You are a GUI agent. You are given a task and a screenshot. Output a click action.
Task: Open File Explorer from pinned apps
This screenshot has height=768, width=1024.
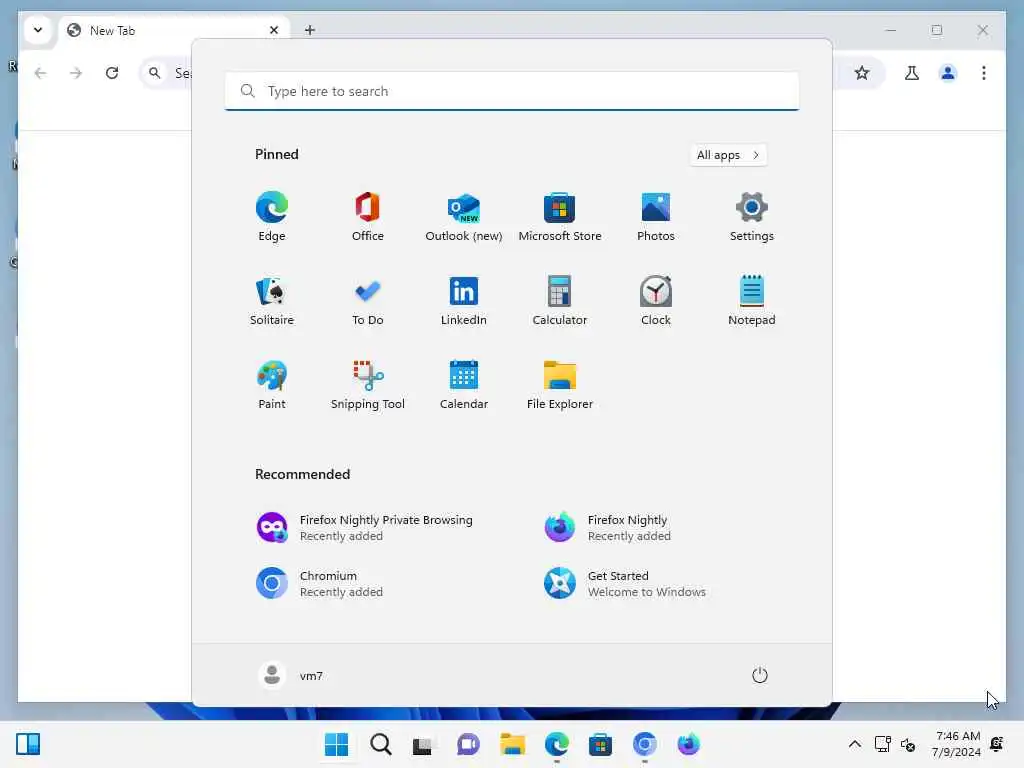click(560, 385)
